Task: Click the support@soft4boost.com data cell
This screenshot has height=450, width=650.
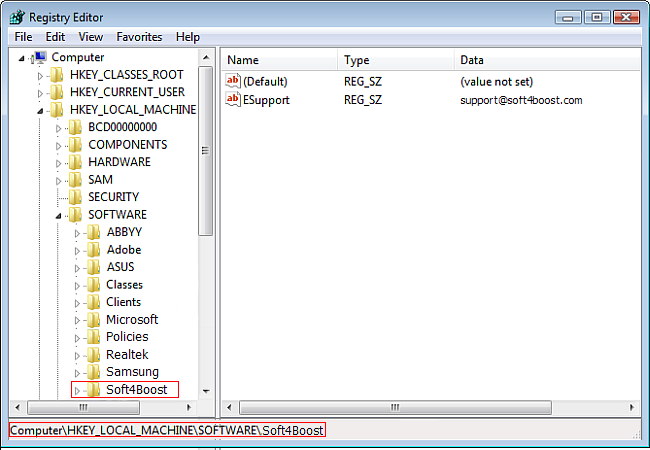Action: point(521,100)
